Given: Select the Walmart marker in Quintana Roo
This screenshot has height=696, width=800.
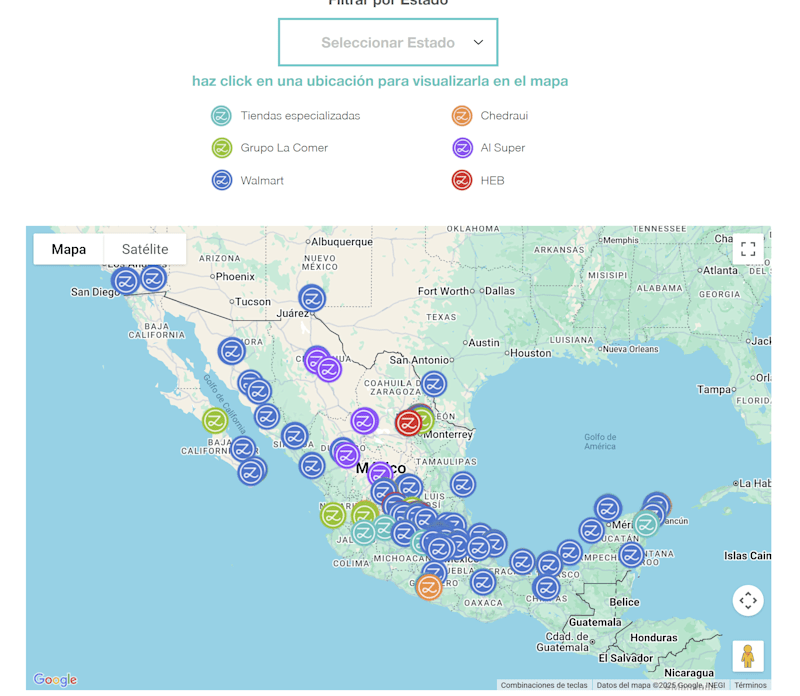Looking at the screenshot, I should coord(631,555).
